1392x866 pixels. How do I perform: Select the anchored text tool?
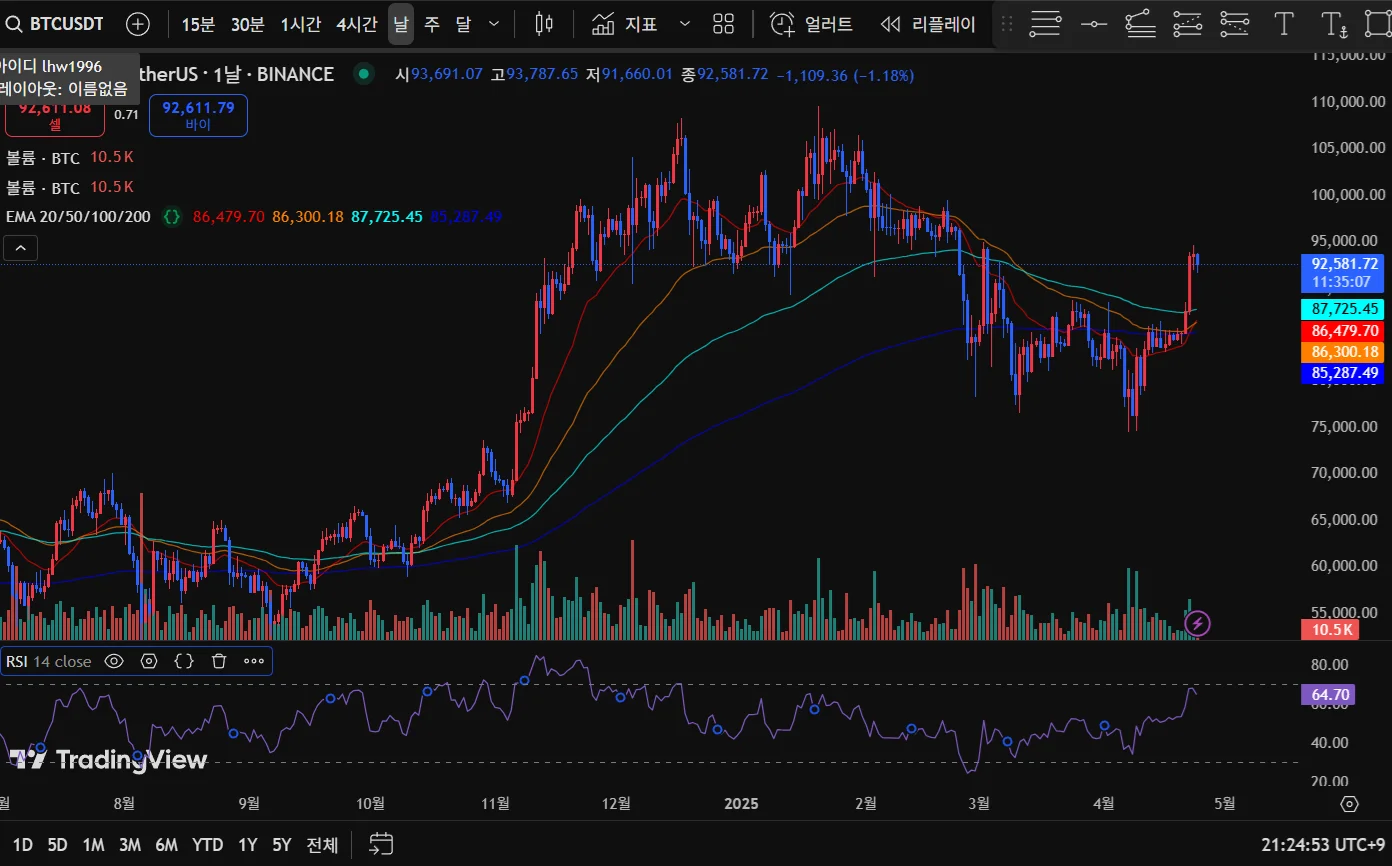pos(1333,24)
